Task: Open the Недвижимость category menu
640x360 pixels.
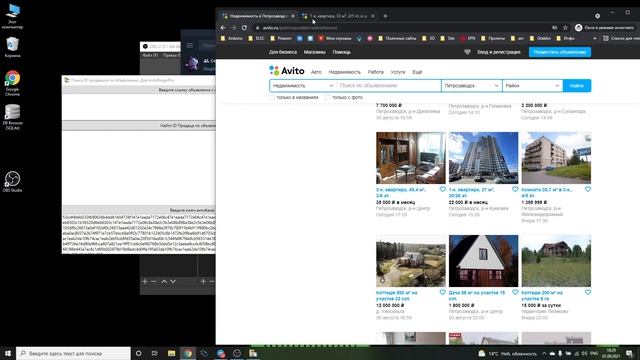Action: tap(344, 72)
